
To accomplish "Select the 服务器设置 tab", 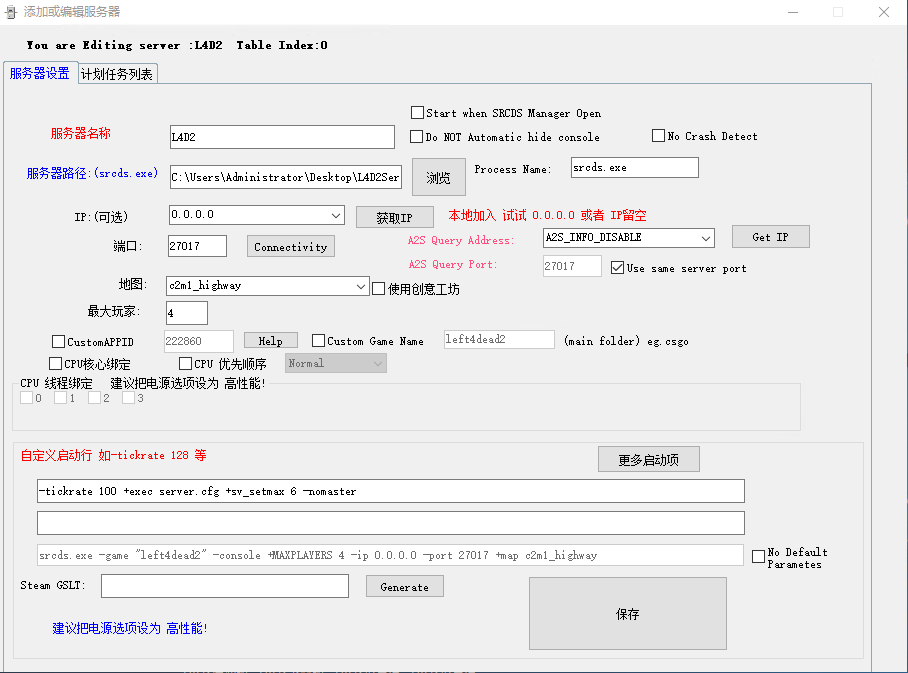I will pyautogui.click(x=40, y=73).
